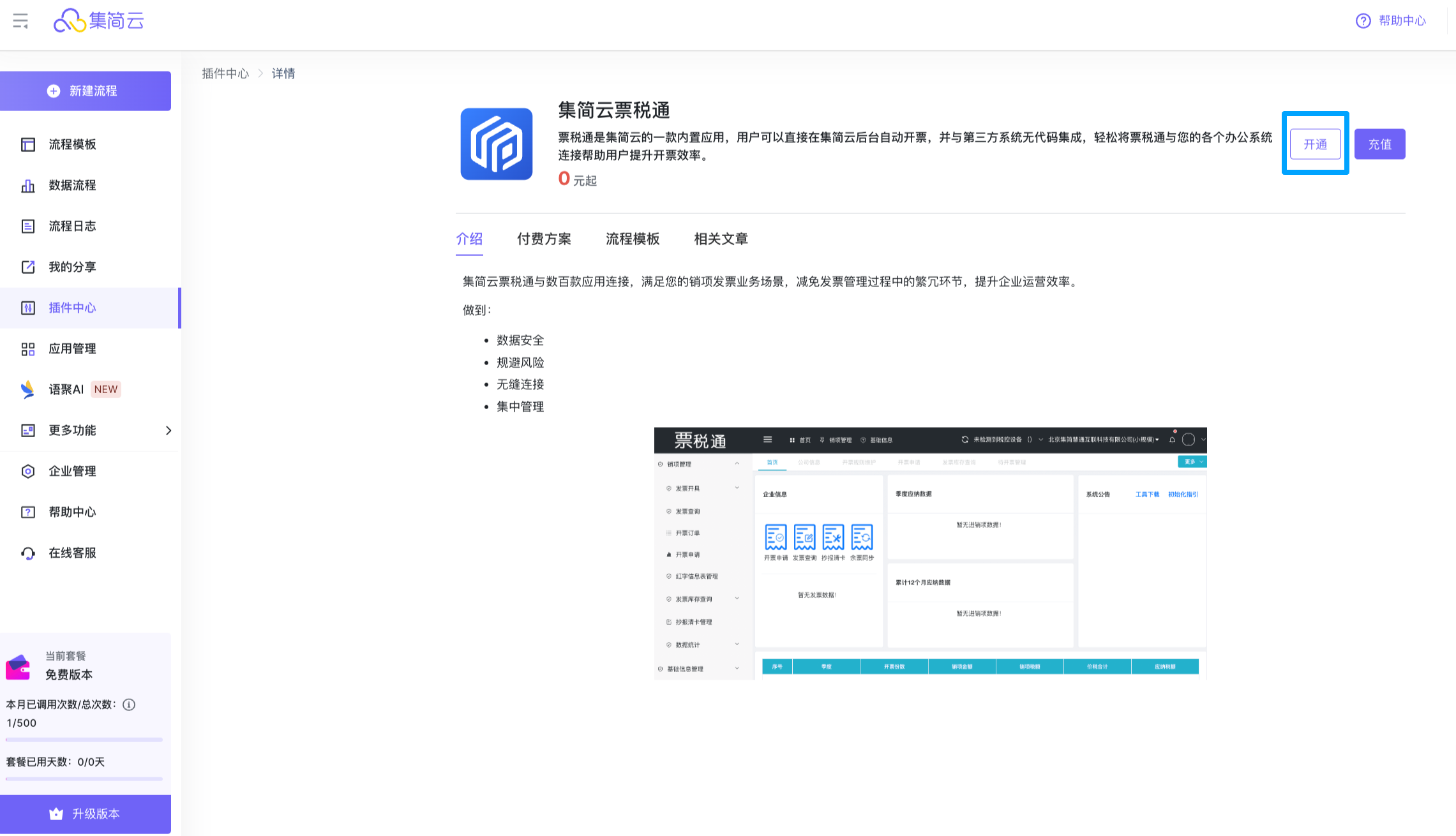Click the 开通 button
Viewport: 1456px width, 836px height.
click(x=1315, y=144)
